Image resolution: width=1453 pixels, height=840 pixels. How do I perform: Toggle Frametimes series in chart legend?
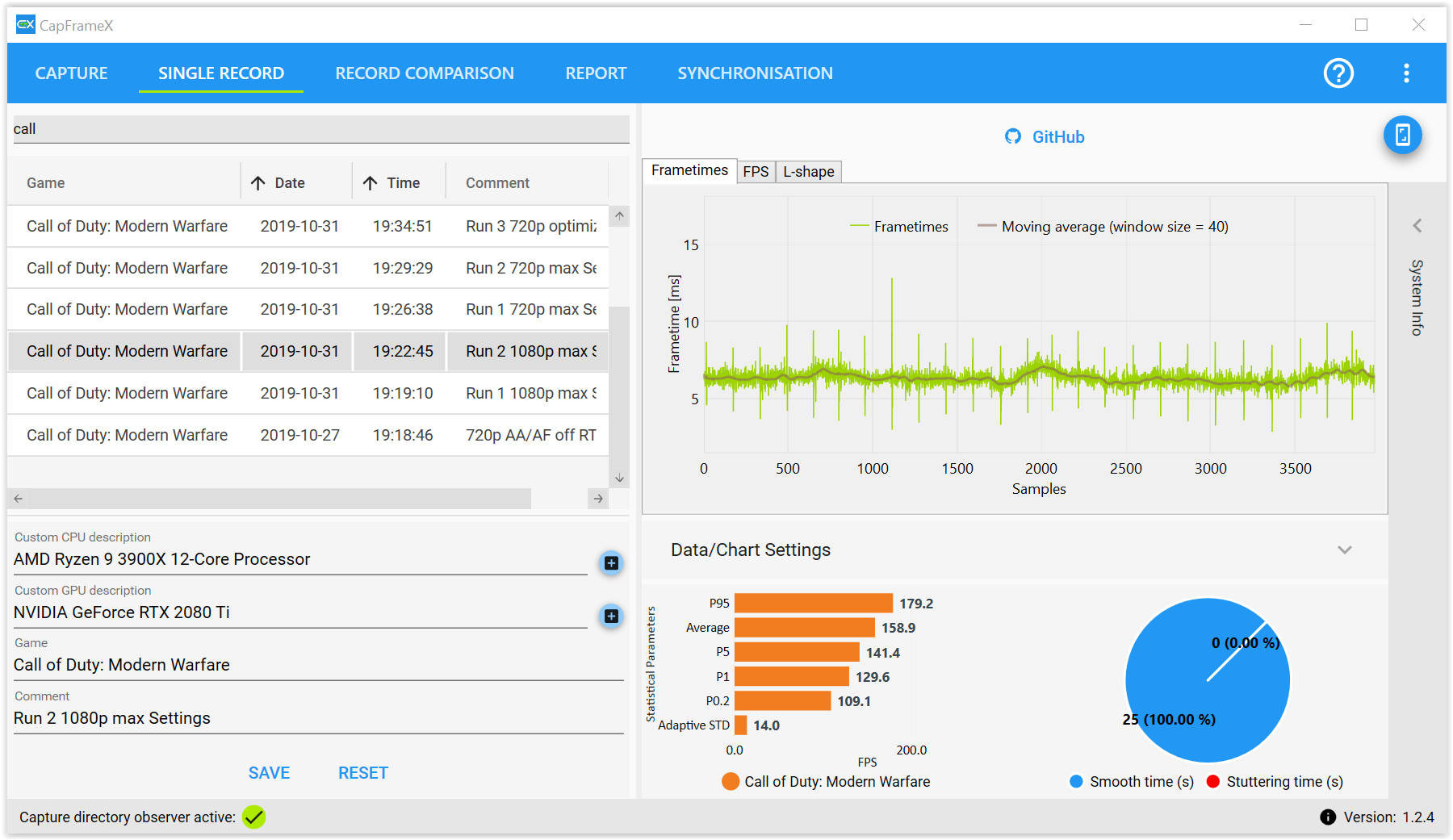tap(899, 227)
